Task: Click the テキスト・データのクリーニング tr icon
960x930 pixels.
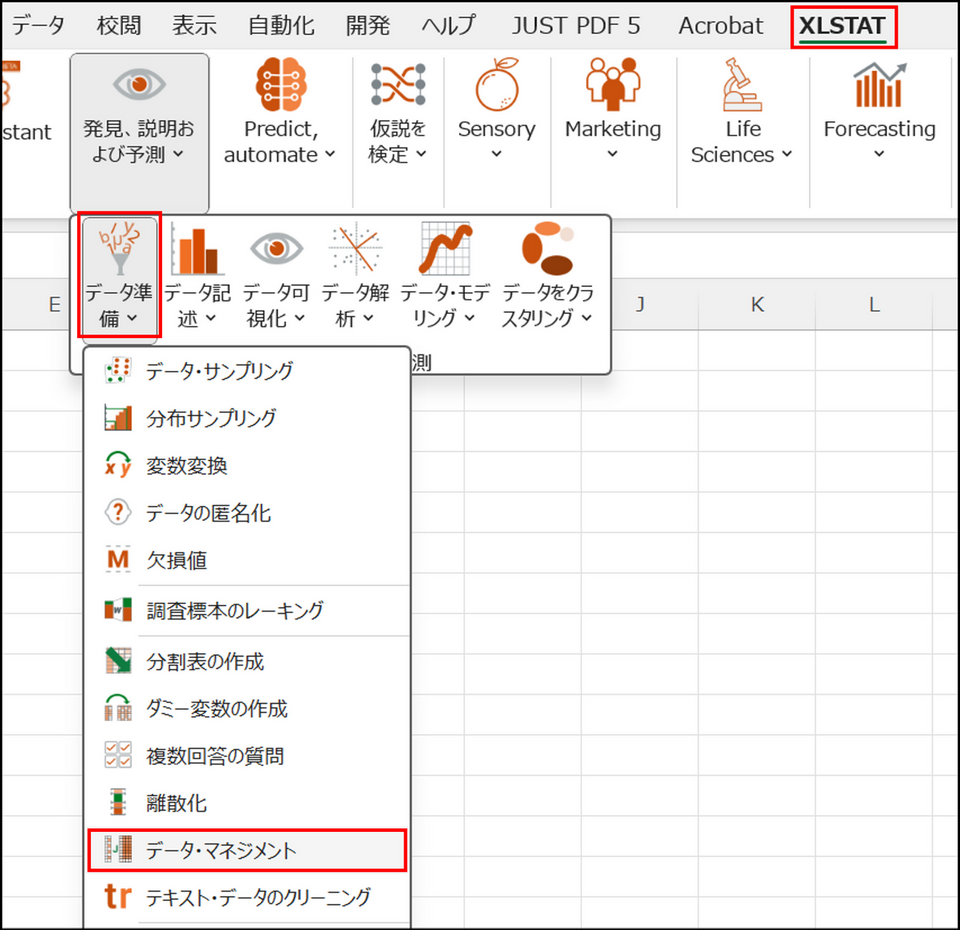Action: click(x=118, y=896)
